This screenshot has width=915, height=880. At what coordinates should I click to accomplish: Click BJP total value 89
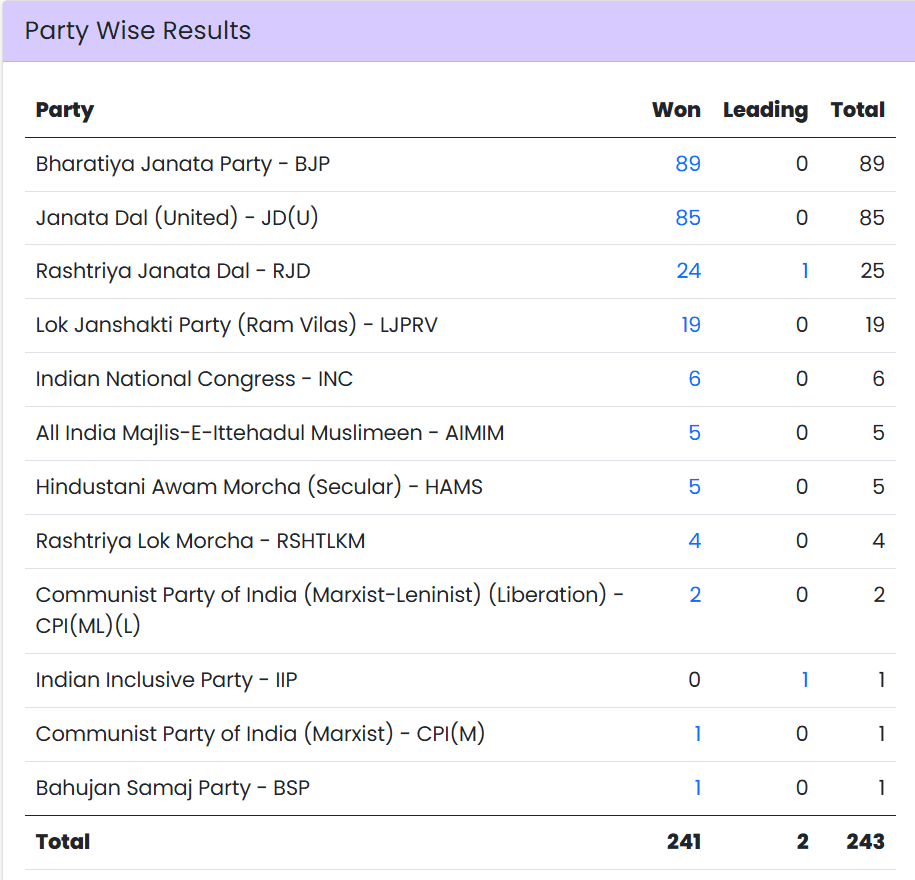(872, 164)
